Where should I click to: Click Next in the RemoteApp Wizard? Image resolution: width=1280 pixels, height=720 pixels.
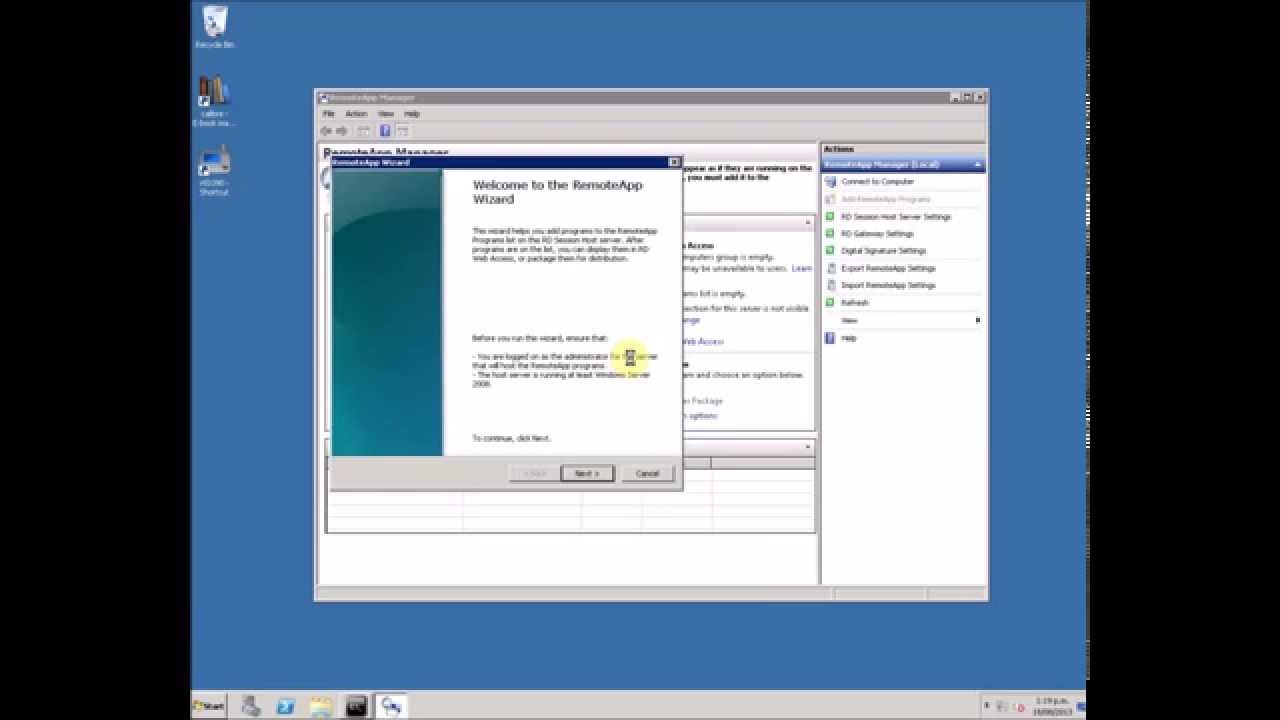tap(587, 473)
